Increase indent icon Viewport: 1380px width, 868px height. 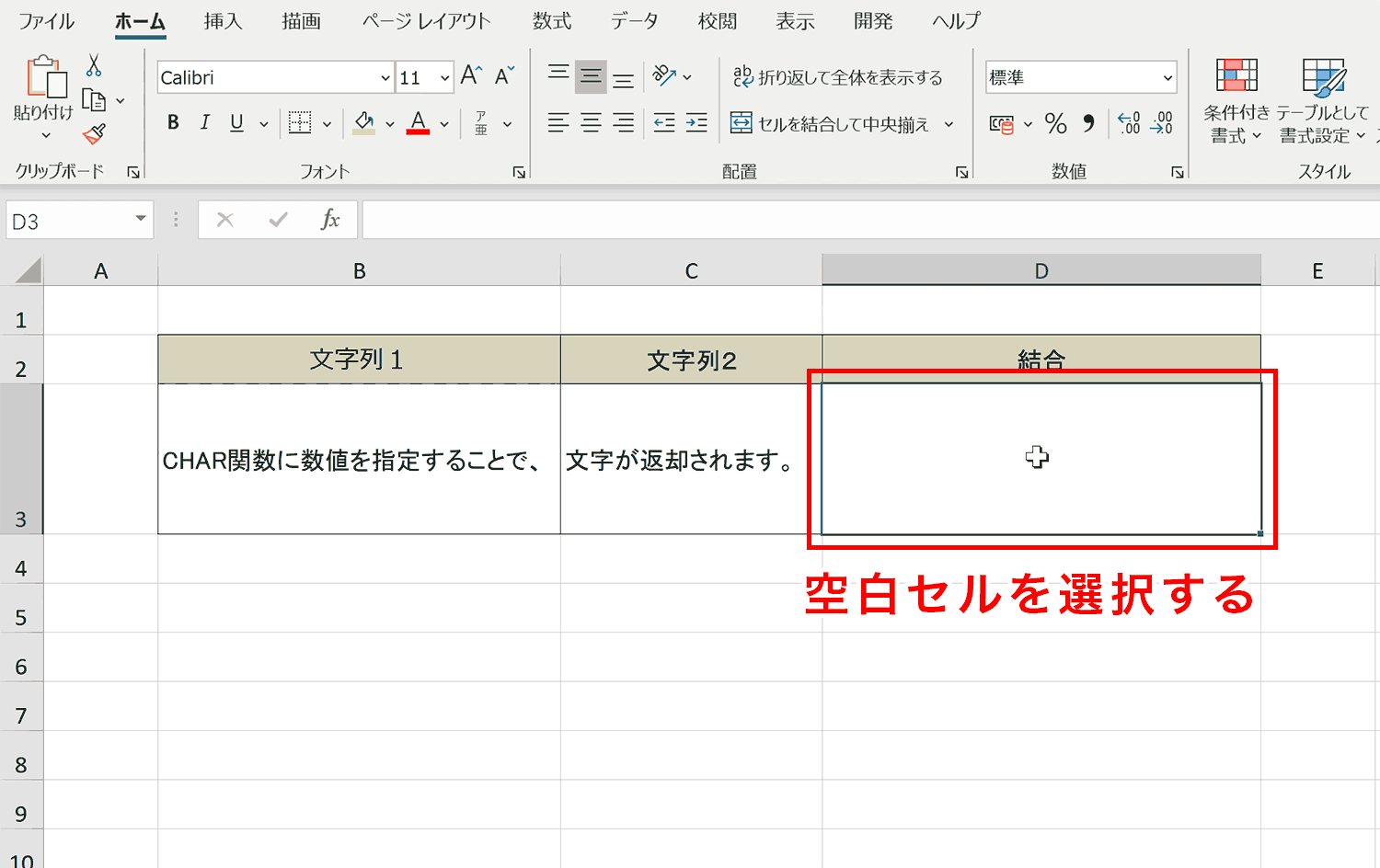coord(697,123)
